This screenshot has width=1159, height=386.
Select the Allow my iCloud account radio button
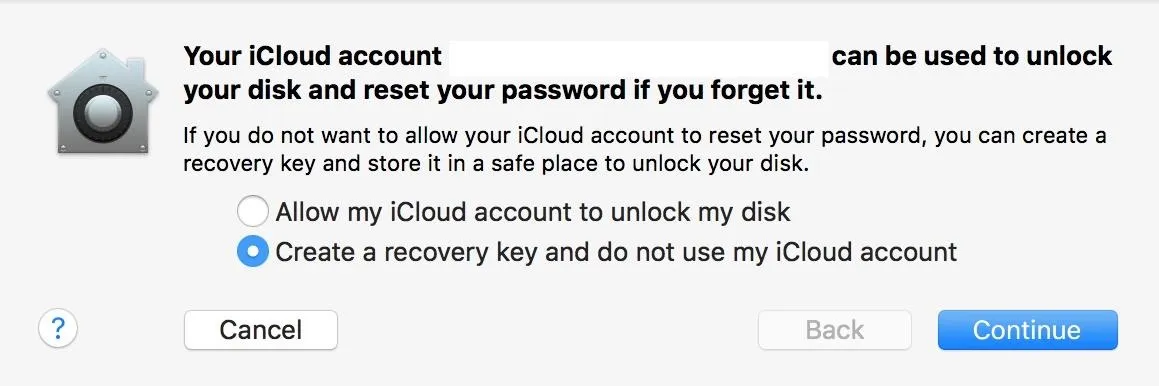click(x=253, y=212)
